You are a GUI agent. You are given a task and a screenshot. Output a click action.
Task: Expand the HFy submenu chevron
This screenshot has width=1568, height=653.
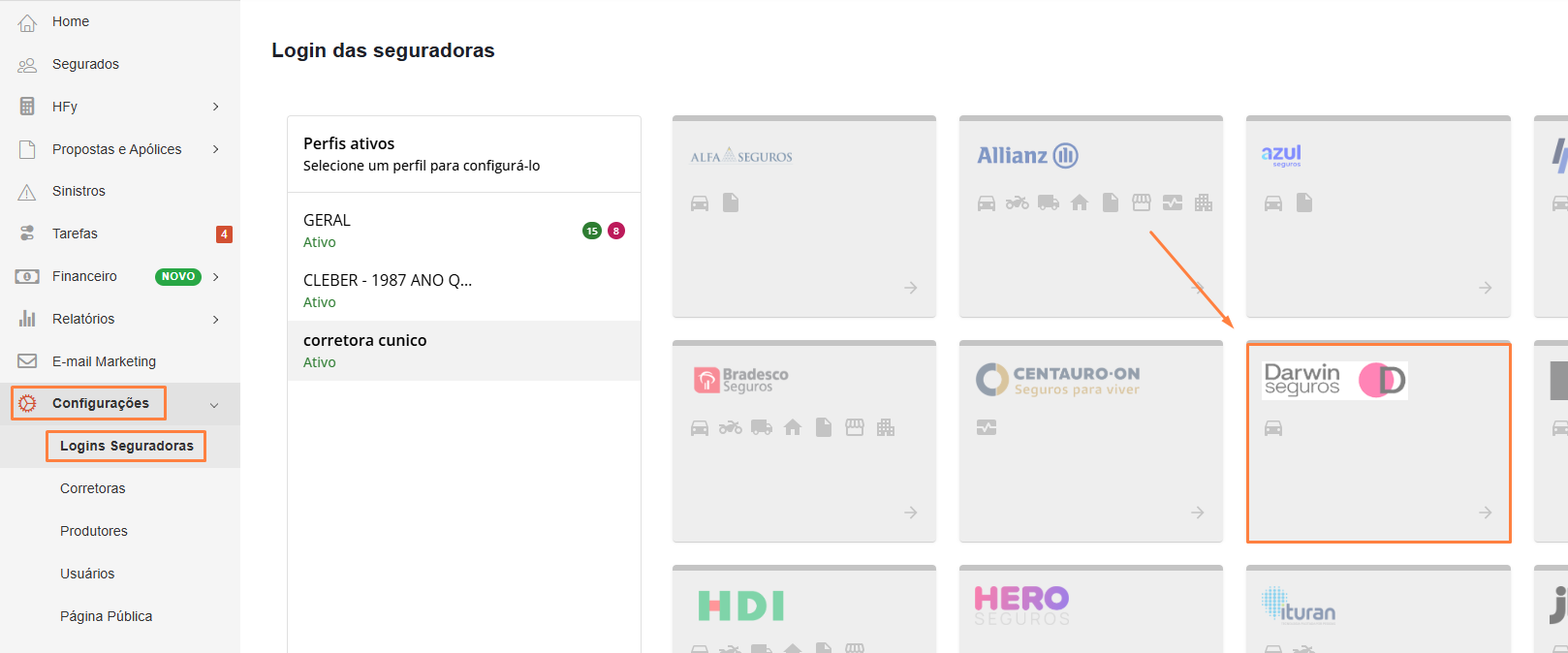tap(215, 107)
